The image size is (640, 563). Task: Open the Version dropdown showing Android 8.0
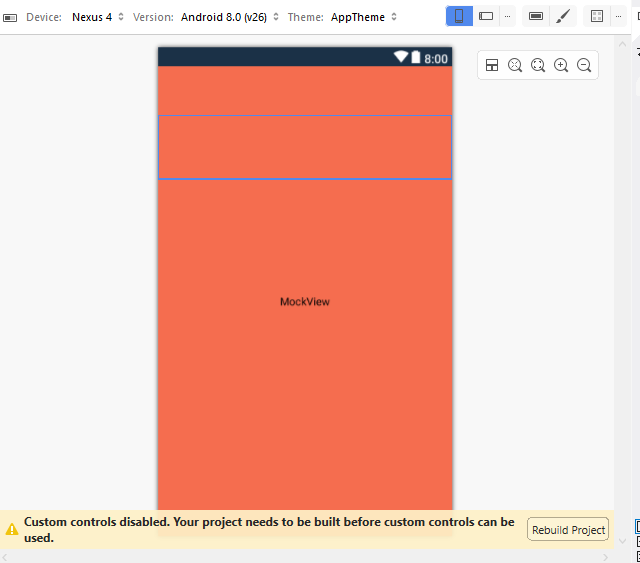point(229,17)
